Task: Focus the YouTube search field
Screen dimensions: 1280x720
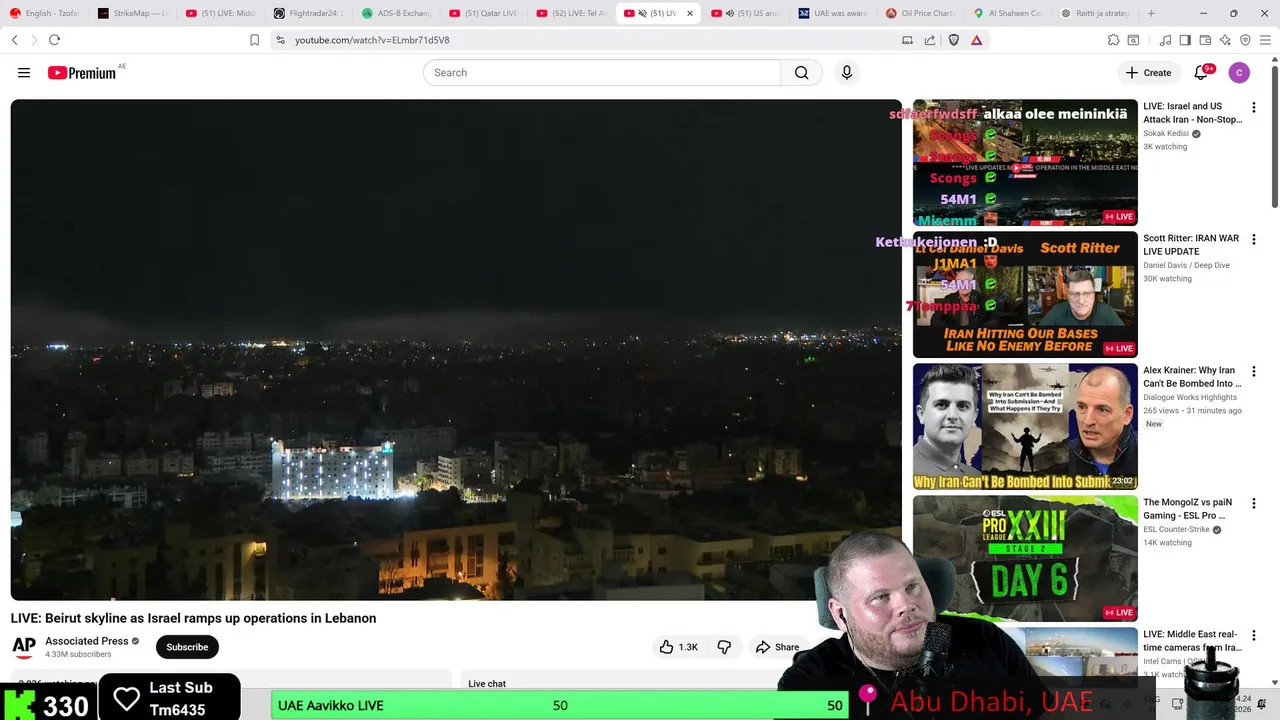Action: 602,73
